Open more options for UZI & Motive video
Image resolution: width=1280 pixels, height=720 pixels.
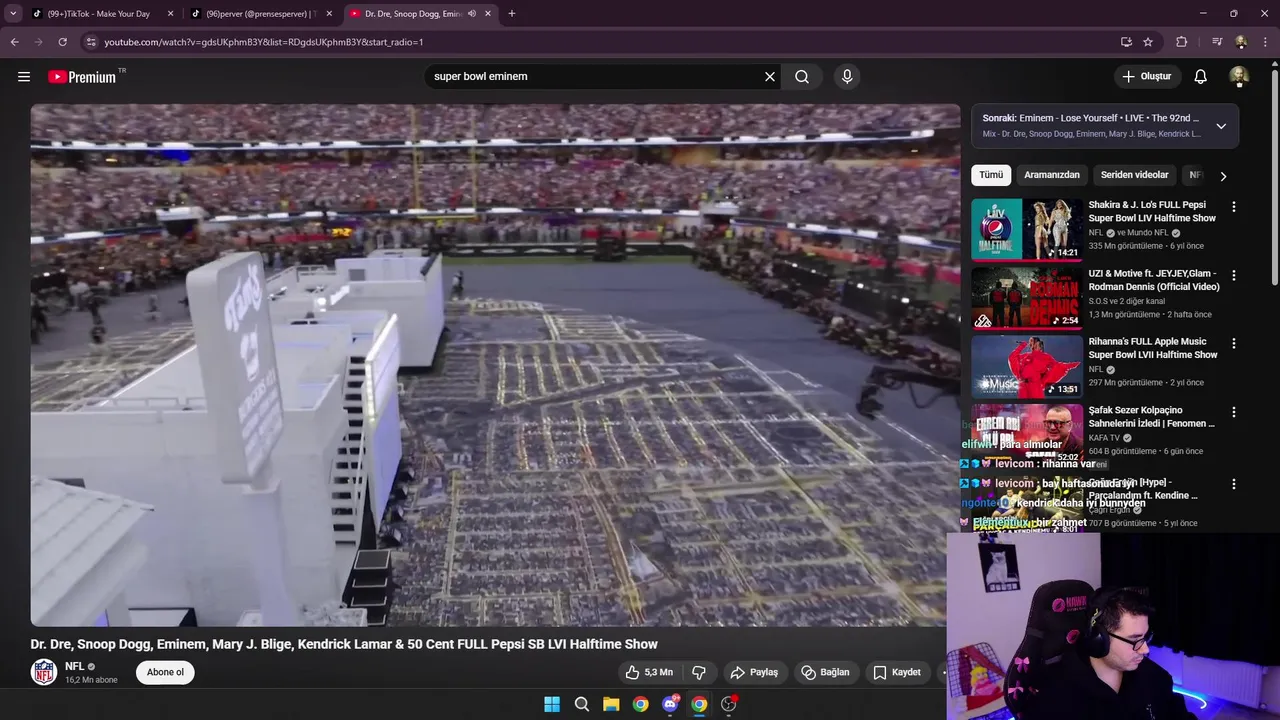pyautogui.click(x=1234, y=275)
